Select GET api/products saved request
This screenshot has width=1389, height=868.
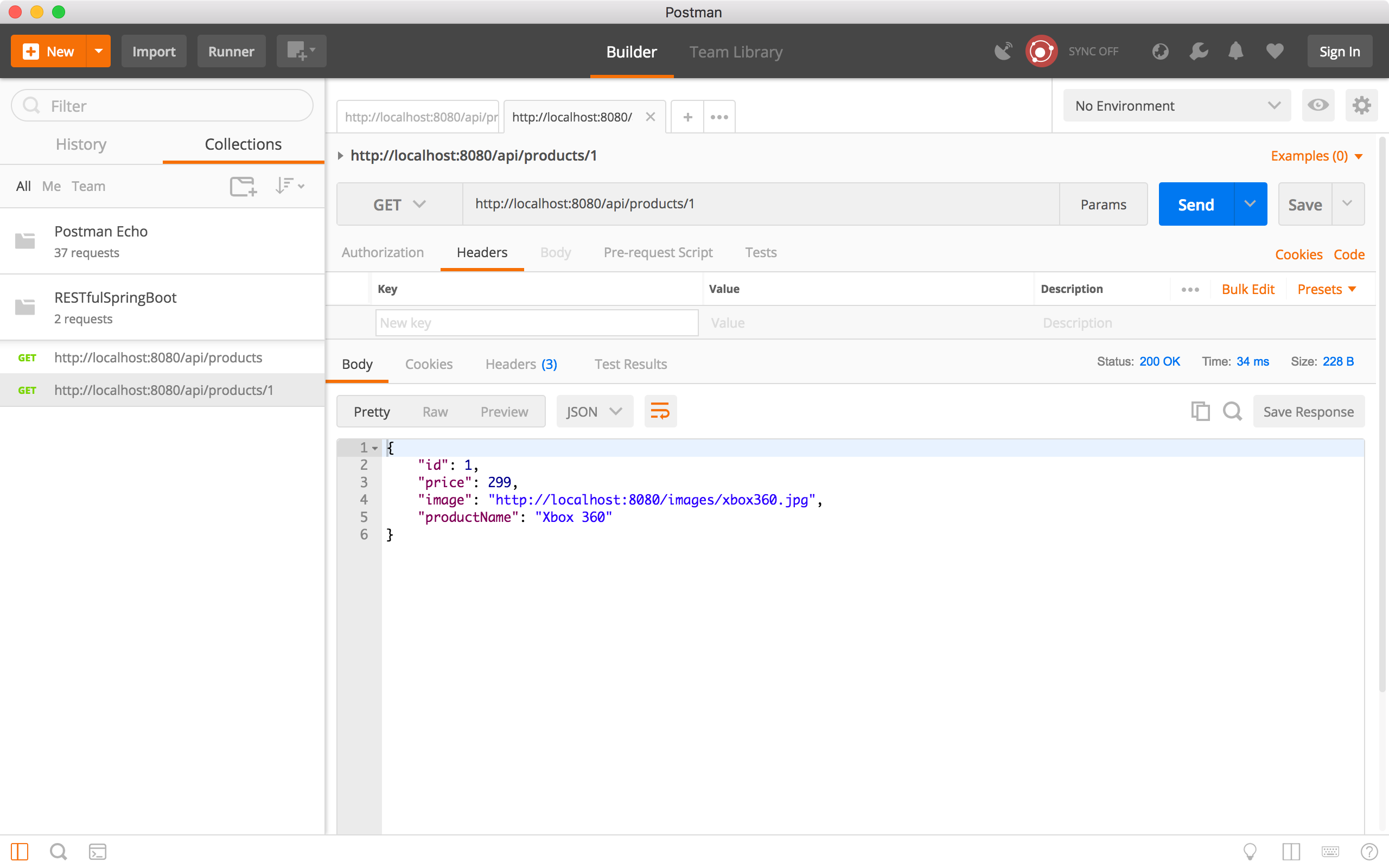pos(162,358)
